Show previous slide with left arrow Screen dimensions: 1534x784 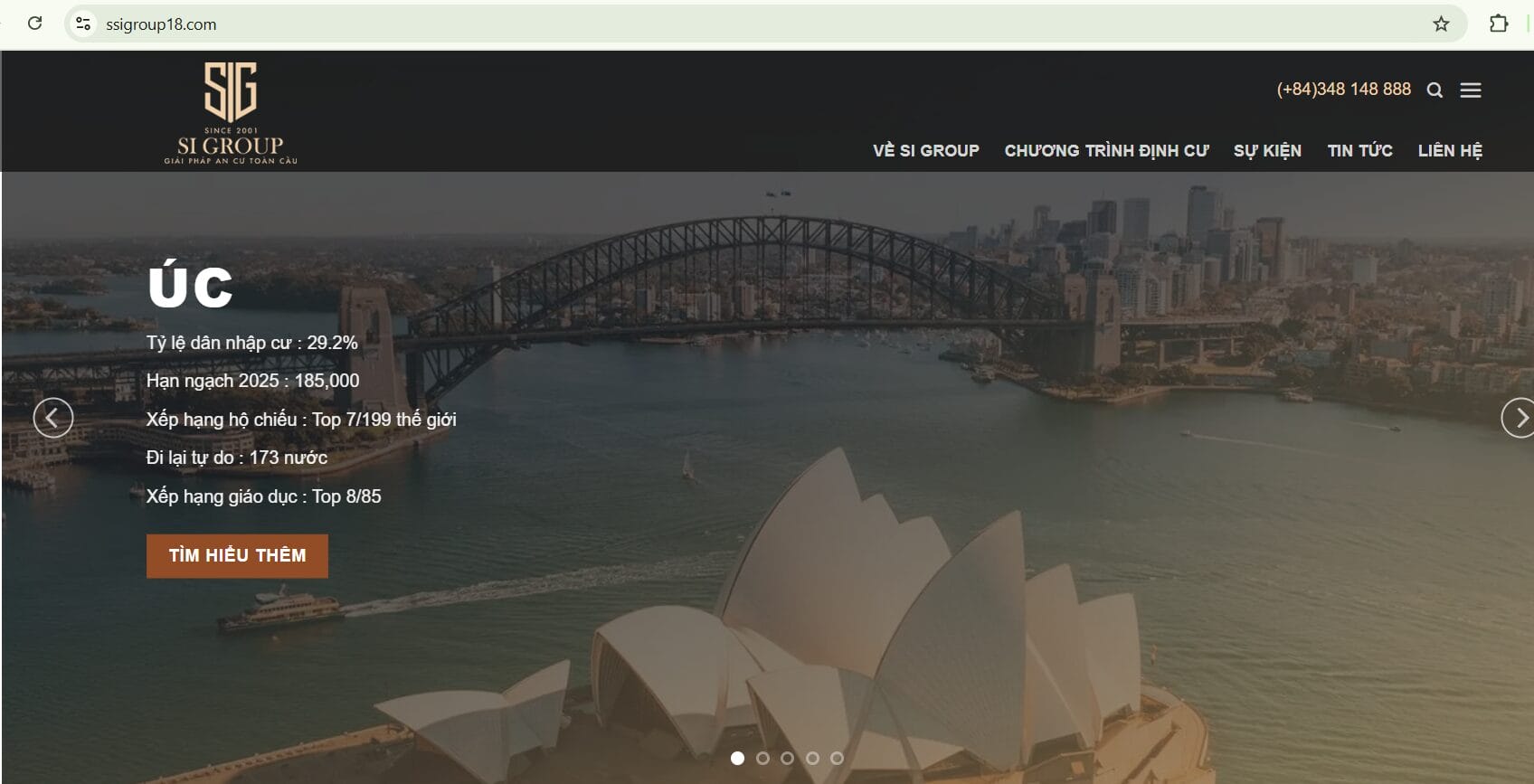point(53,418)
